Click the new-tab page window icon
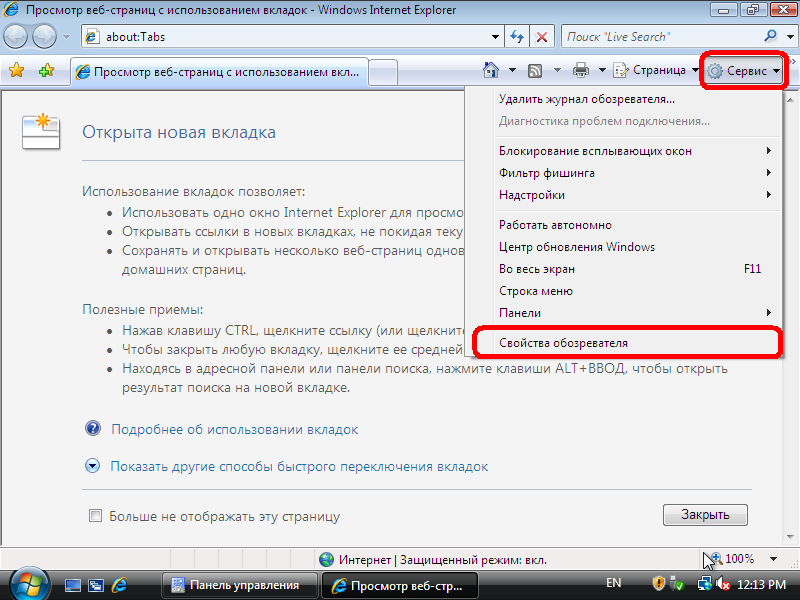Viewport: 800px width, 600px height. point(41,132)
